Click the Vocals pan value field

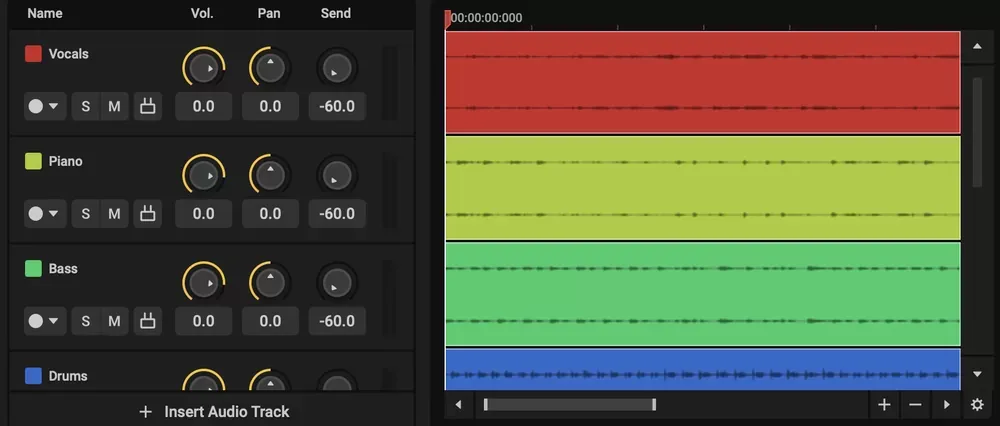pos(270,106)
